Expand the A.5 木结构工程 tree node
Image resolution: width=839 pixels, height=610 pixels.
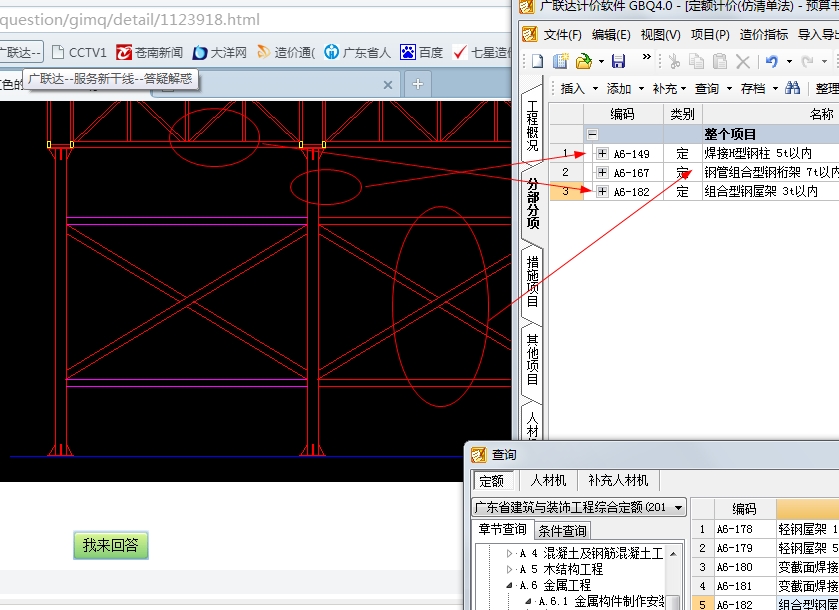pos(509,569)
